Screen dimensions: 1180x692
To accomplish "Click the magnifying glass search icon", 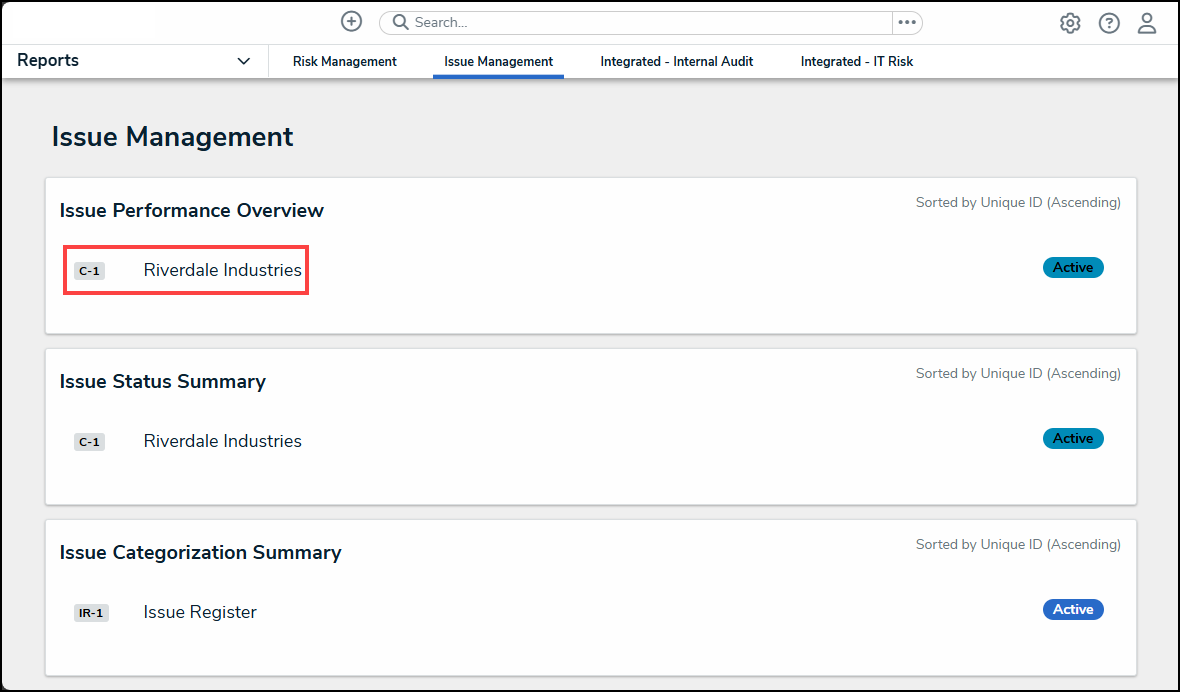I will (400, 22).
